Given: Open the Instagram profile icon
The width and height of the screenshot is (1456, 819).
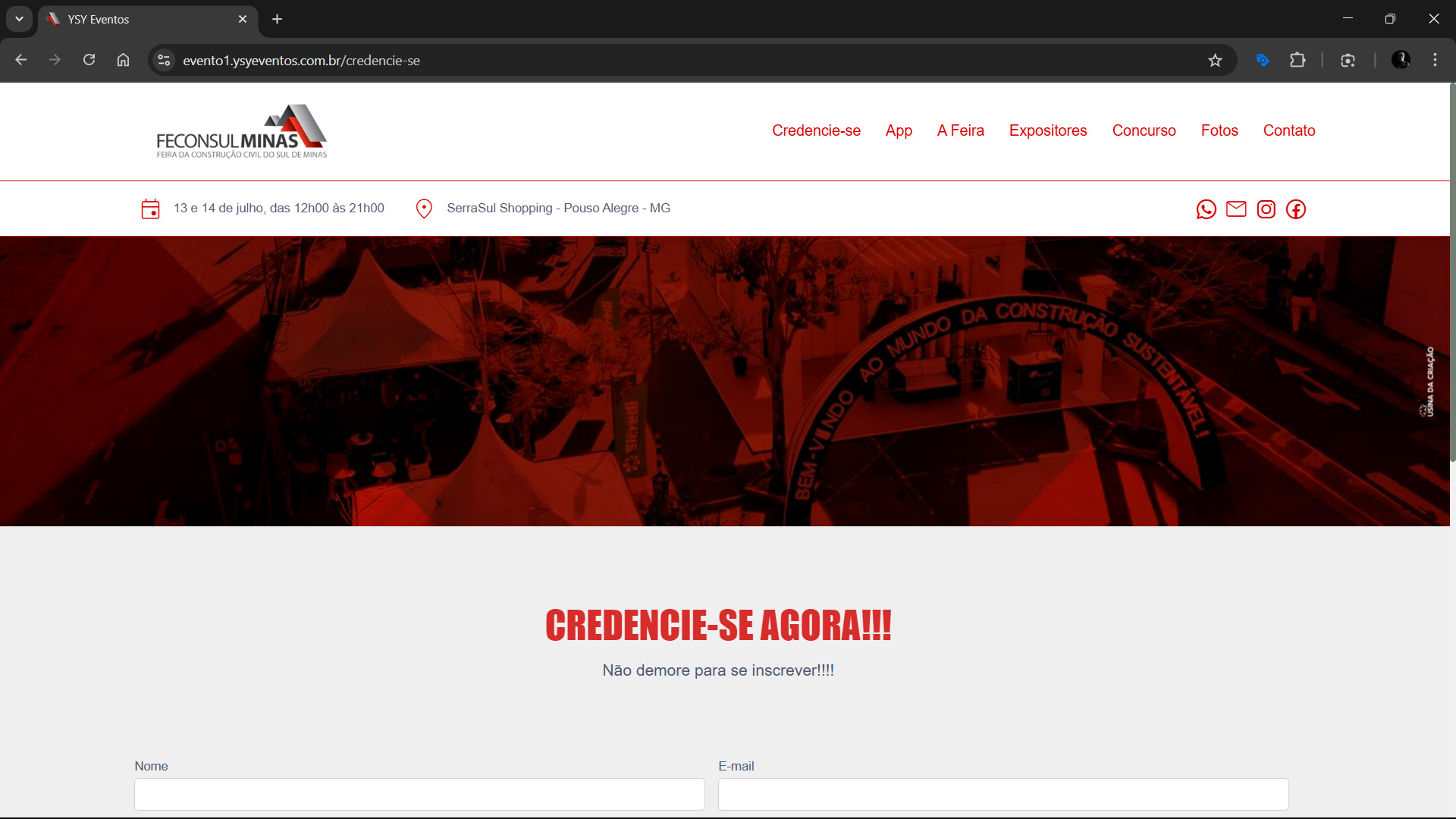Looking at the screenshot, I should [x=1266, y=209].
